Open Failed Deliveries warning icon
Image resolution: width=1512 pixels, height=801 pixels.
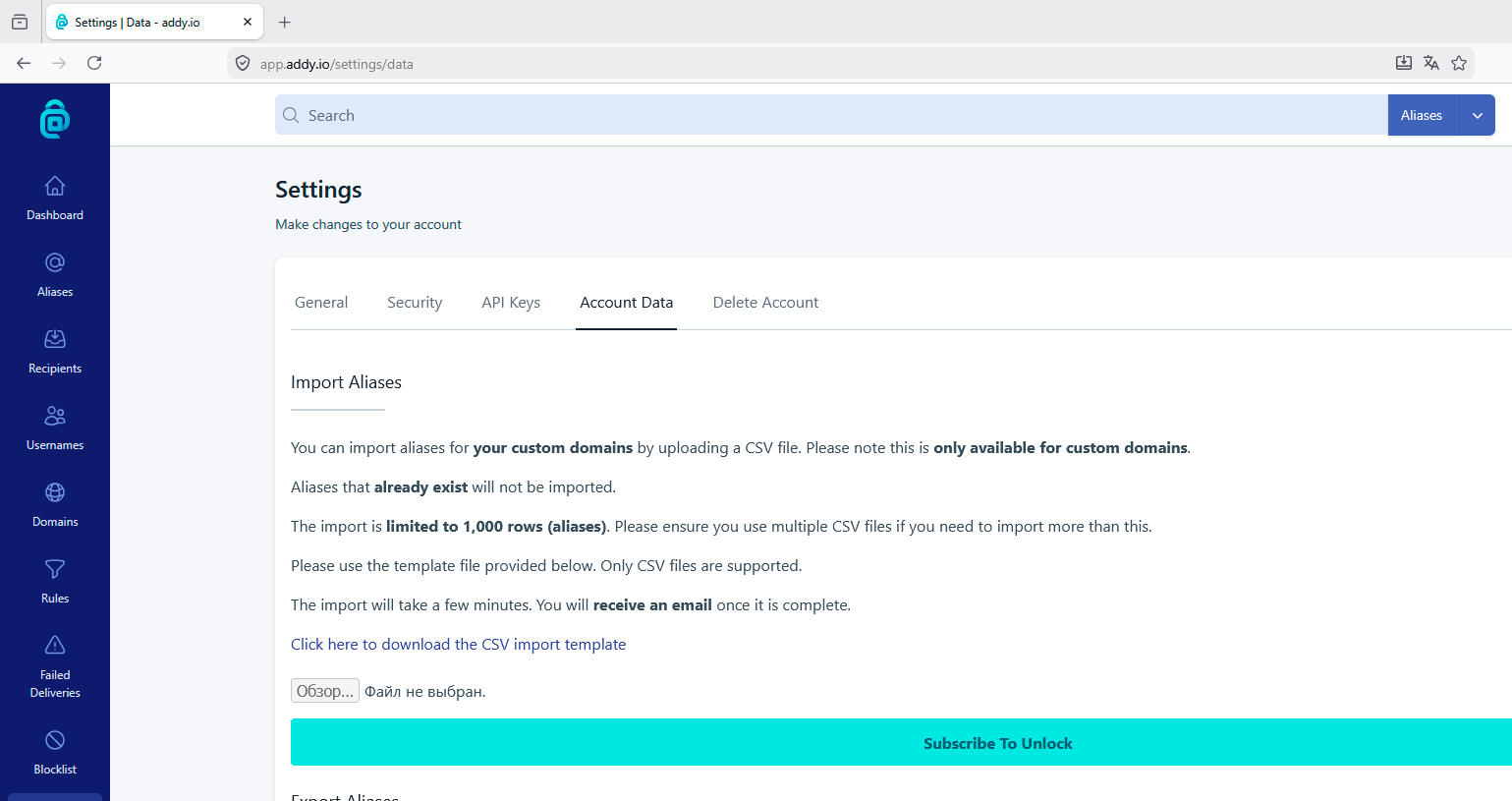coord(55,645)
